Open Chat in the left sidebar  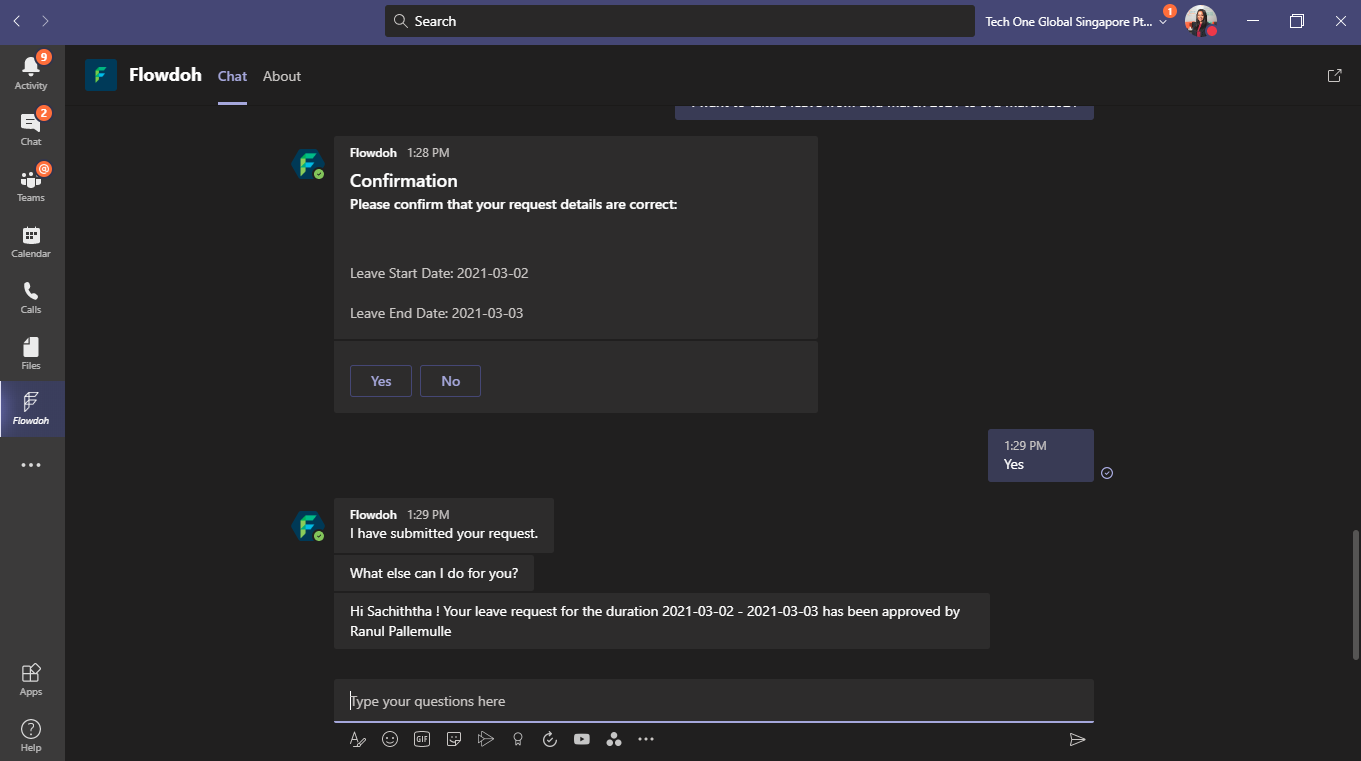coord(31,127)
